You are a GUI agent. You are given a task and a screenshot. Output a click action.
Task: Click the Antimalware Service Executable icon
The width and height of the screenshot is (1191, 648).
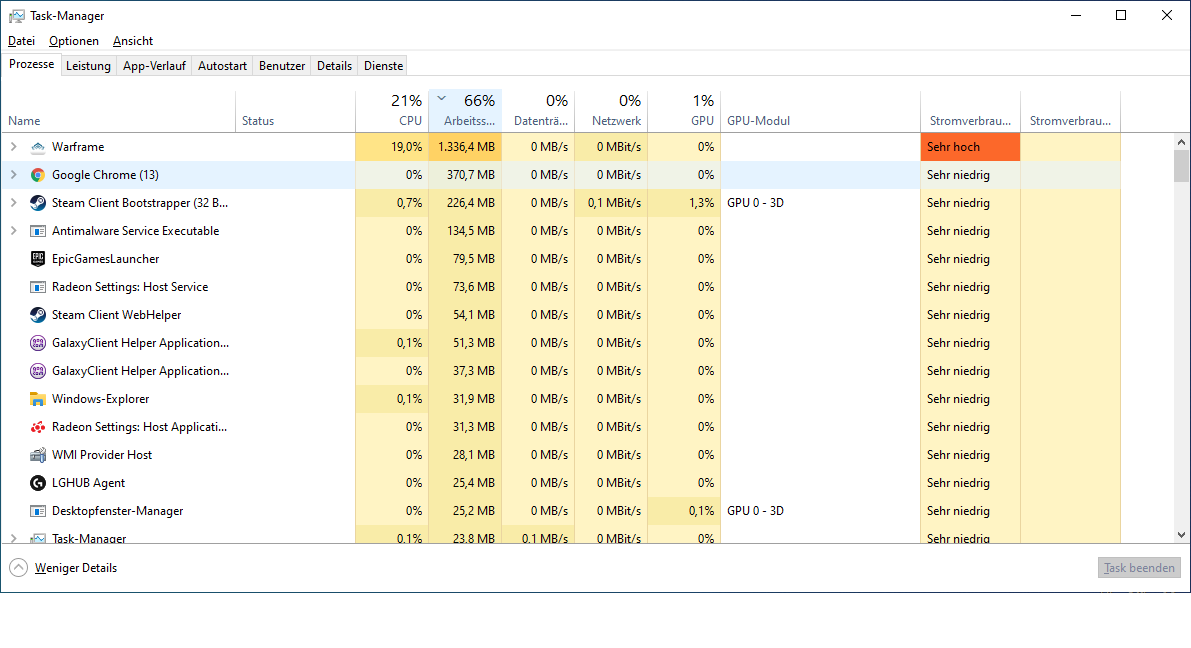click(37, 231)
